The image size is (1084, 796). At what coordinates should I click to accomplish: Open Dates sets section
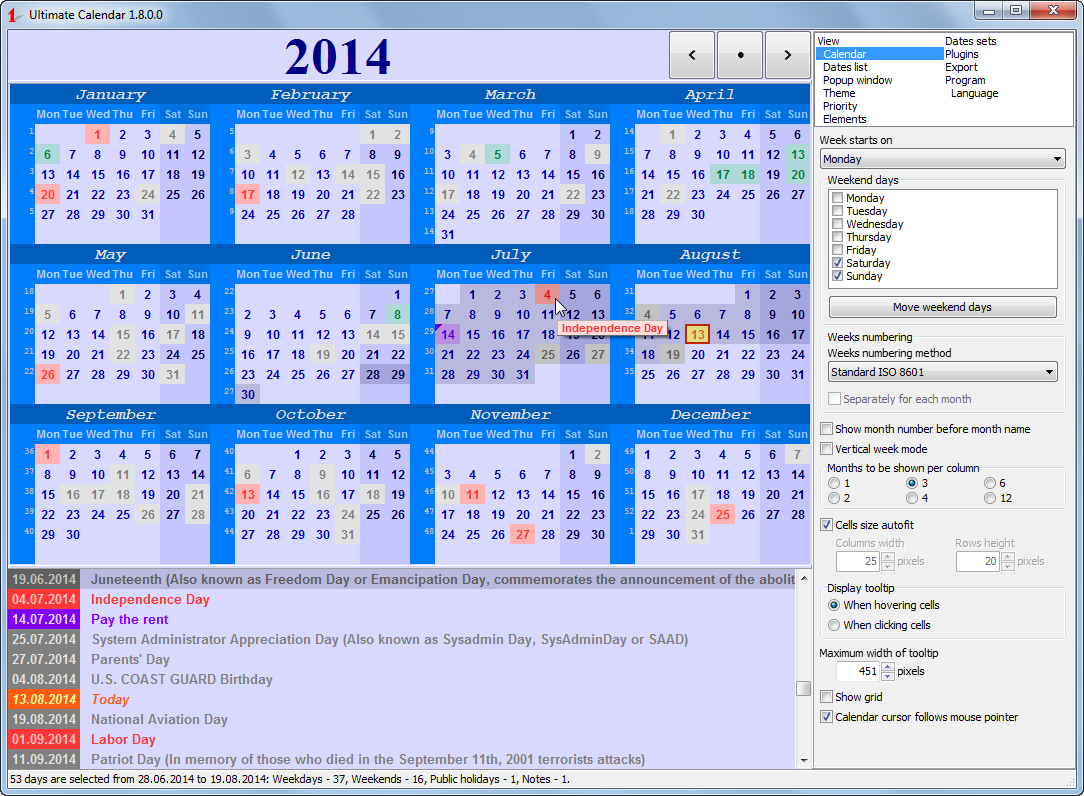tap(971, 41)
